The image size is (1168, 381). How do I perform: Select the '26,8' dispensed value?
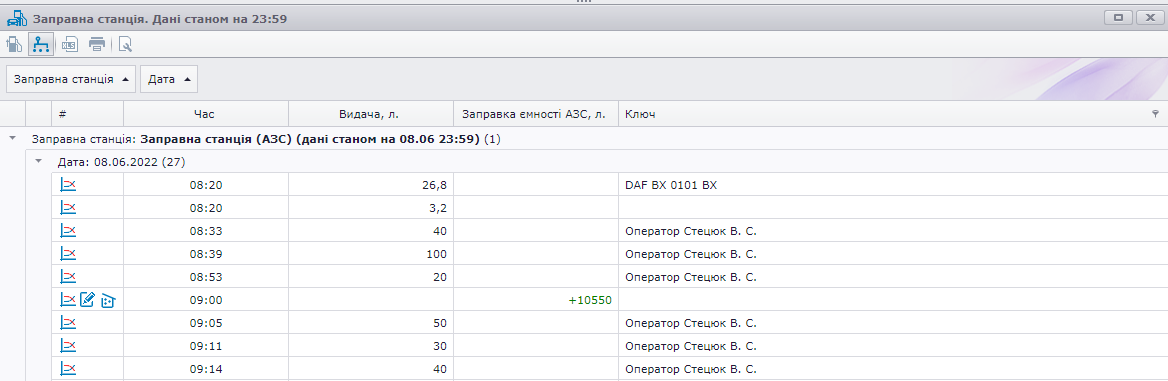[434, 185]
